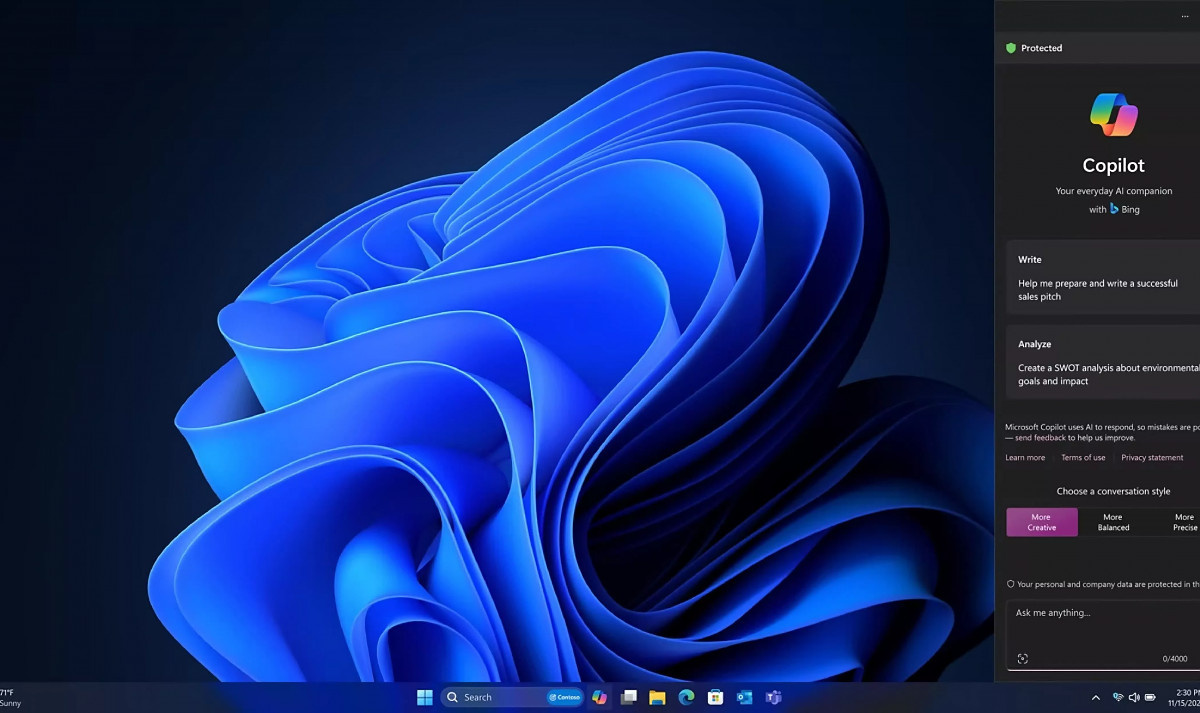Screen dimensions: 1200x713
Task: Open the Privacy statement link
Action: coord(1152,458)
